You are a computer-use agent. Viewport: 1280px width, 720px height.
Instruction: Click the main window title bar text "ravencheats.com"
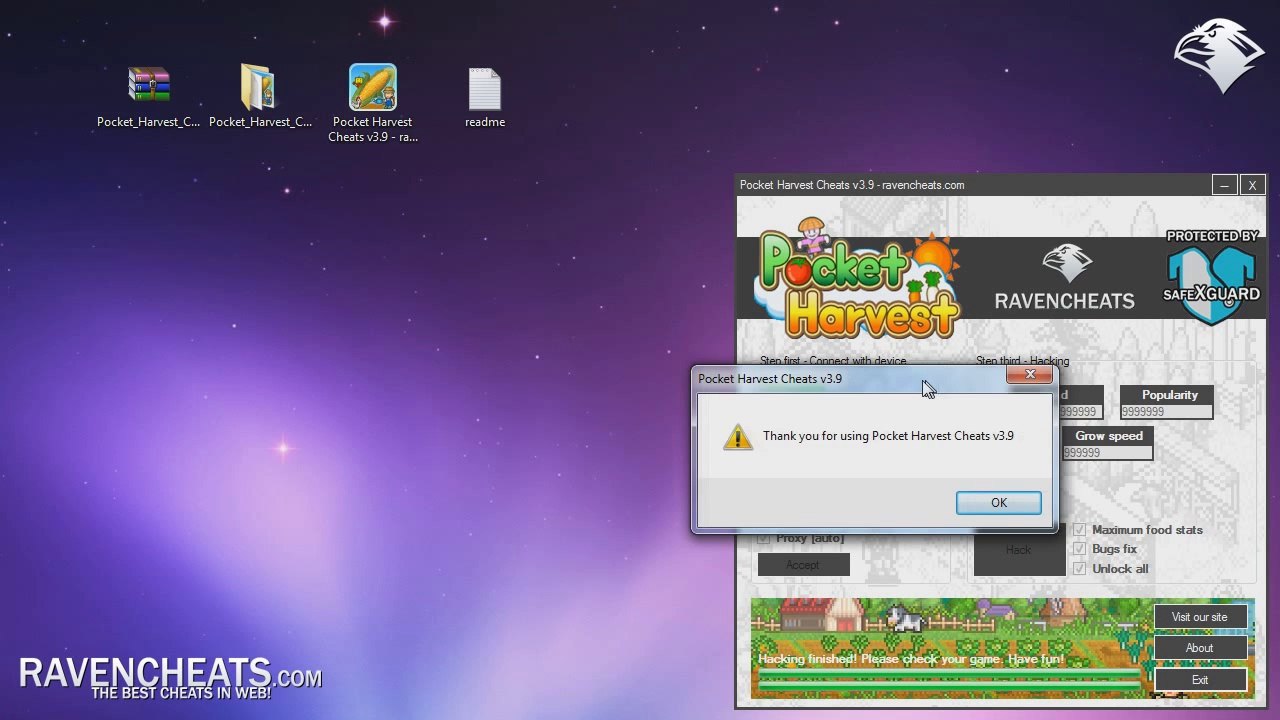coord(922,185)
